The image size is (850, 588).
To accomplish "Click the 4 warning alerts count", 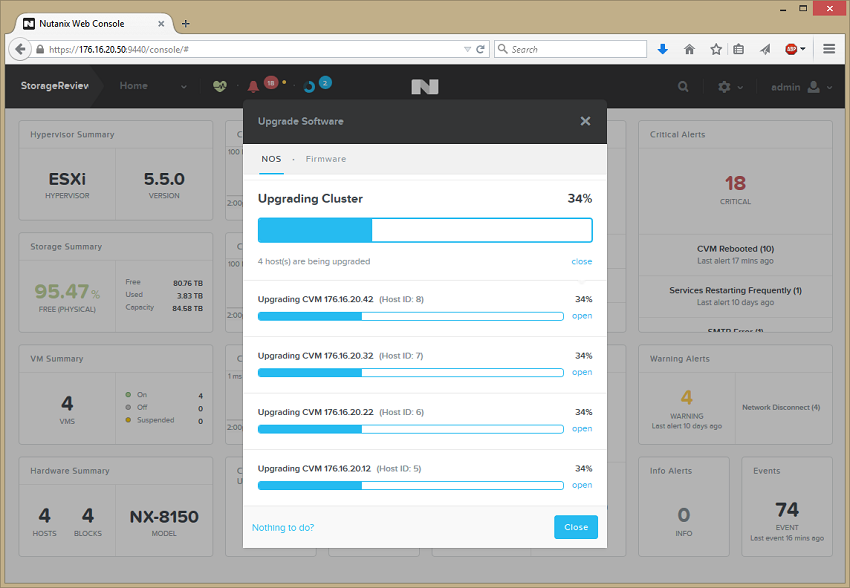I will (x=687, y=397).
